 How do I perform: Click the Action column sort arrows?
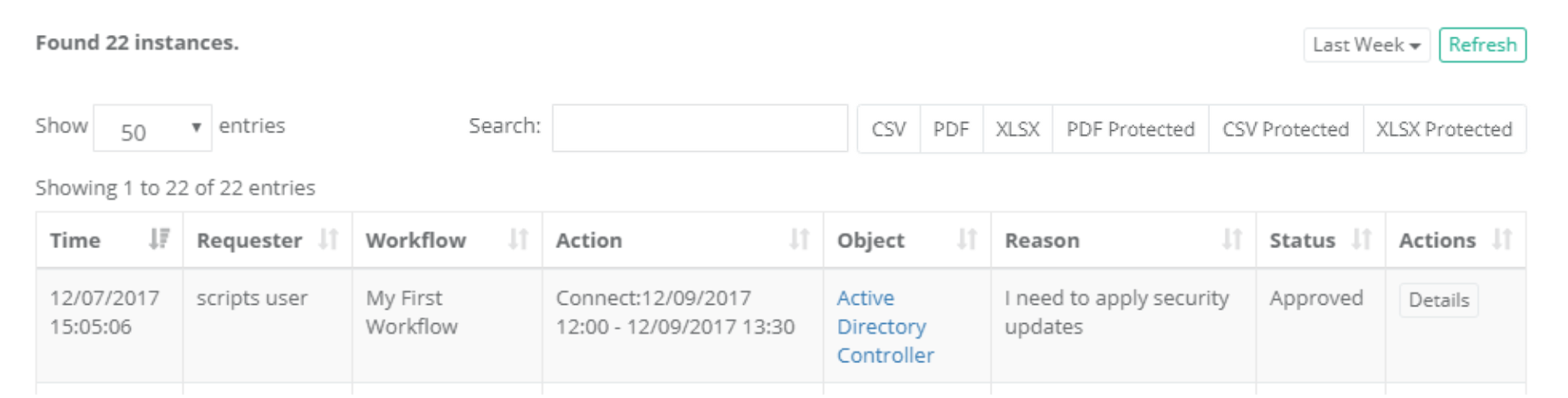(x=799, y=240)
